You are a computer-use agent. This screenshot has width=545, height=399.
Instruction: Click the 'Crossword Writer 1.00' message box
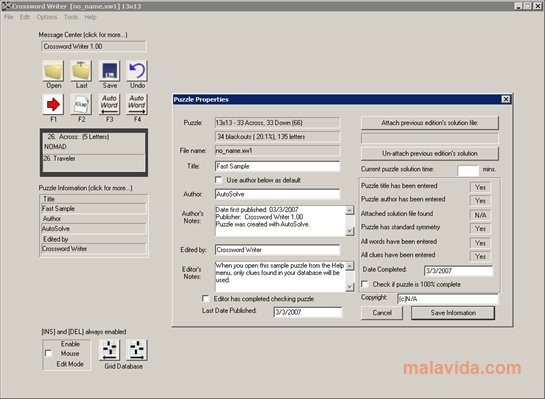pyautogui.click(x=93, y=46)
